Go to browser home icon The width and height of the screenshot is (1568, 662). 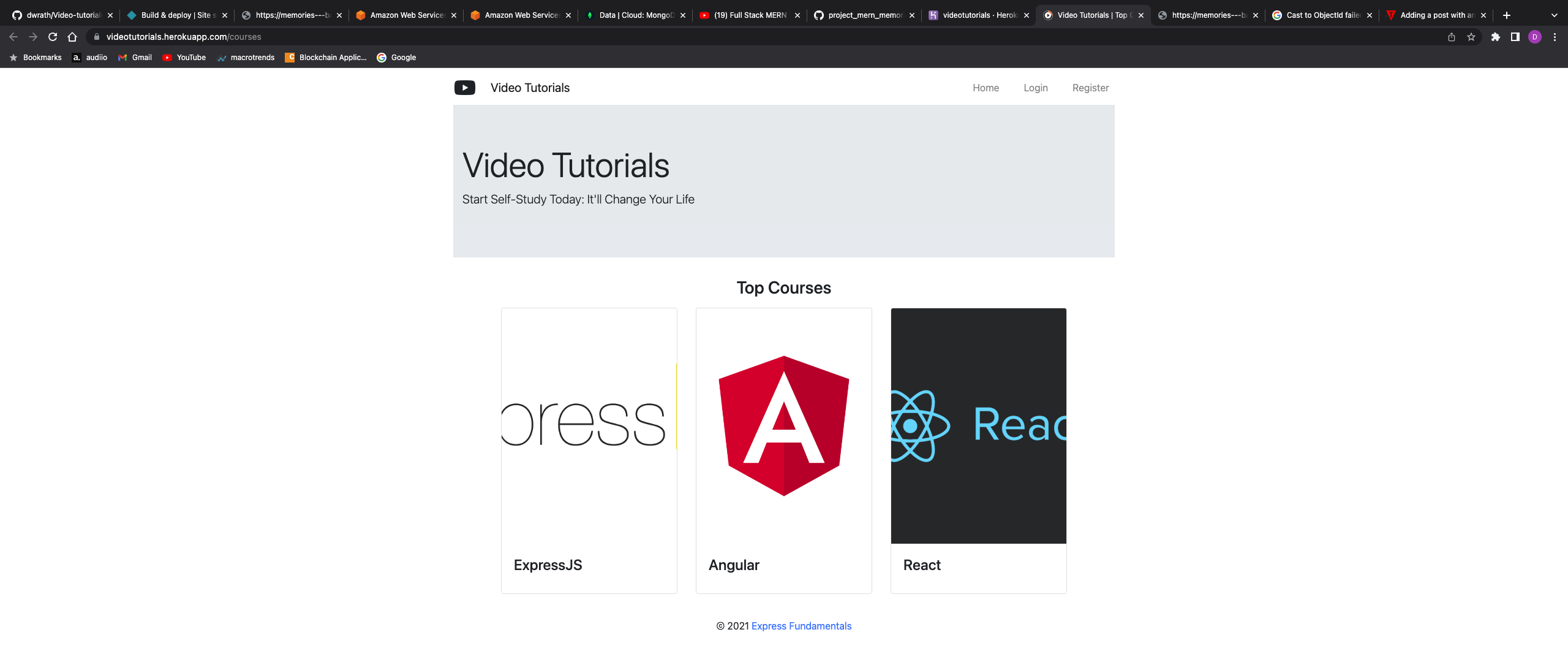coord(72,37)
